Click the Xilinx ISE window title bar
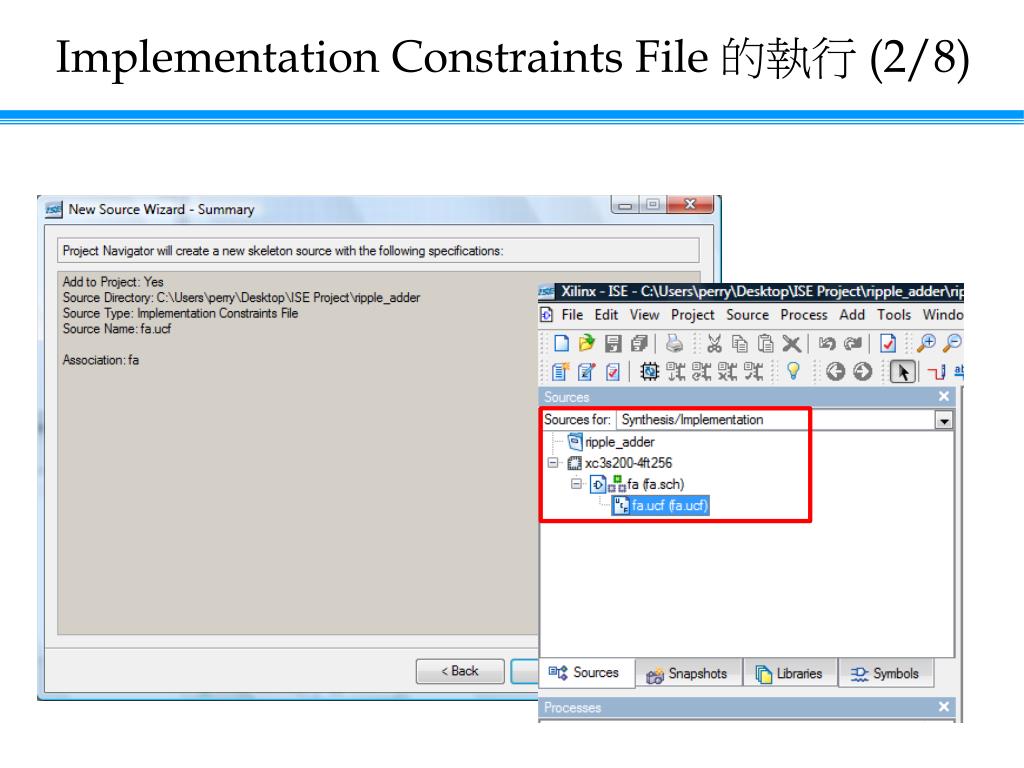1024x768 pixels. (x=751, y=291)
